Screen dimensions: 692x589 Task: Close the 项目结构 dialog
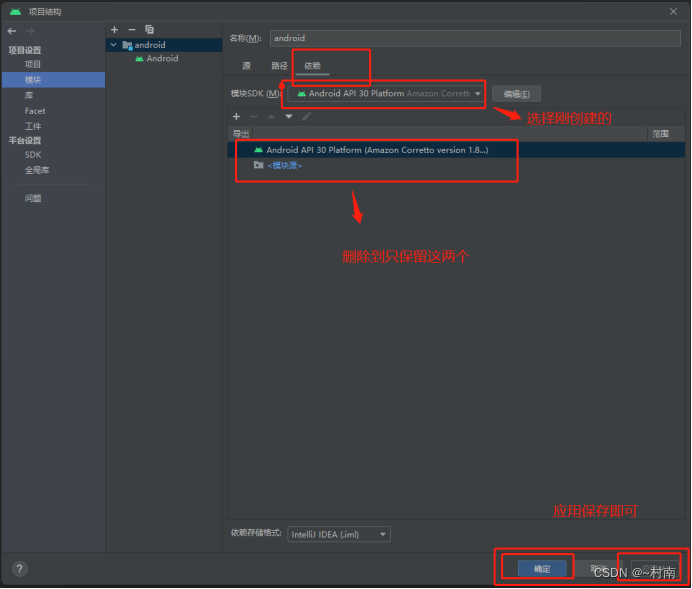[673, 12]
